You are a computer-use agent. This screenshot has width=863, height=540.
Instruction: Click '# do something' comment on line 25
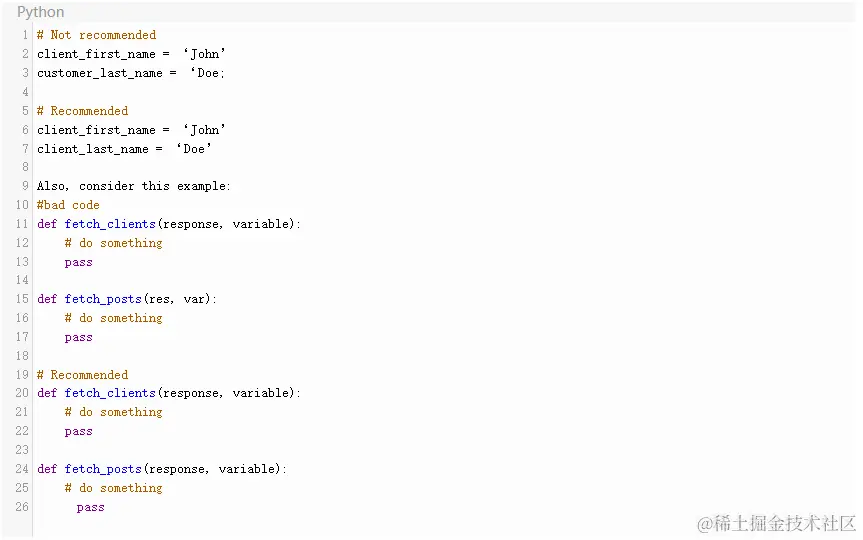tap(113, 488)
